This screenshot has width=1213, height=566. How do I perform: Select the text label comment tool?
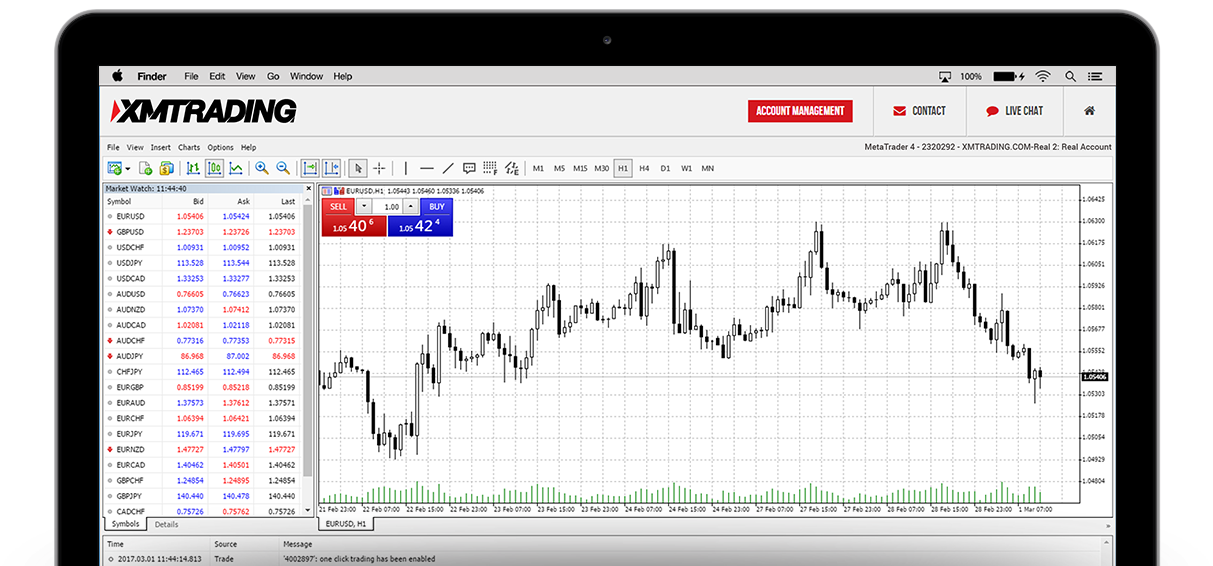(469, 168)
